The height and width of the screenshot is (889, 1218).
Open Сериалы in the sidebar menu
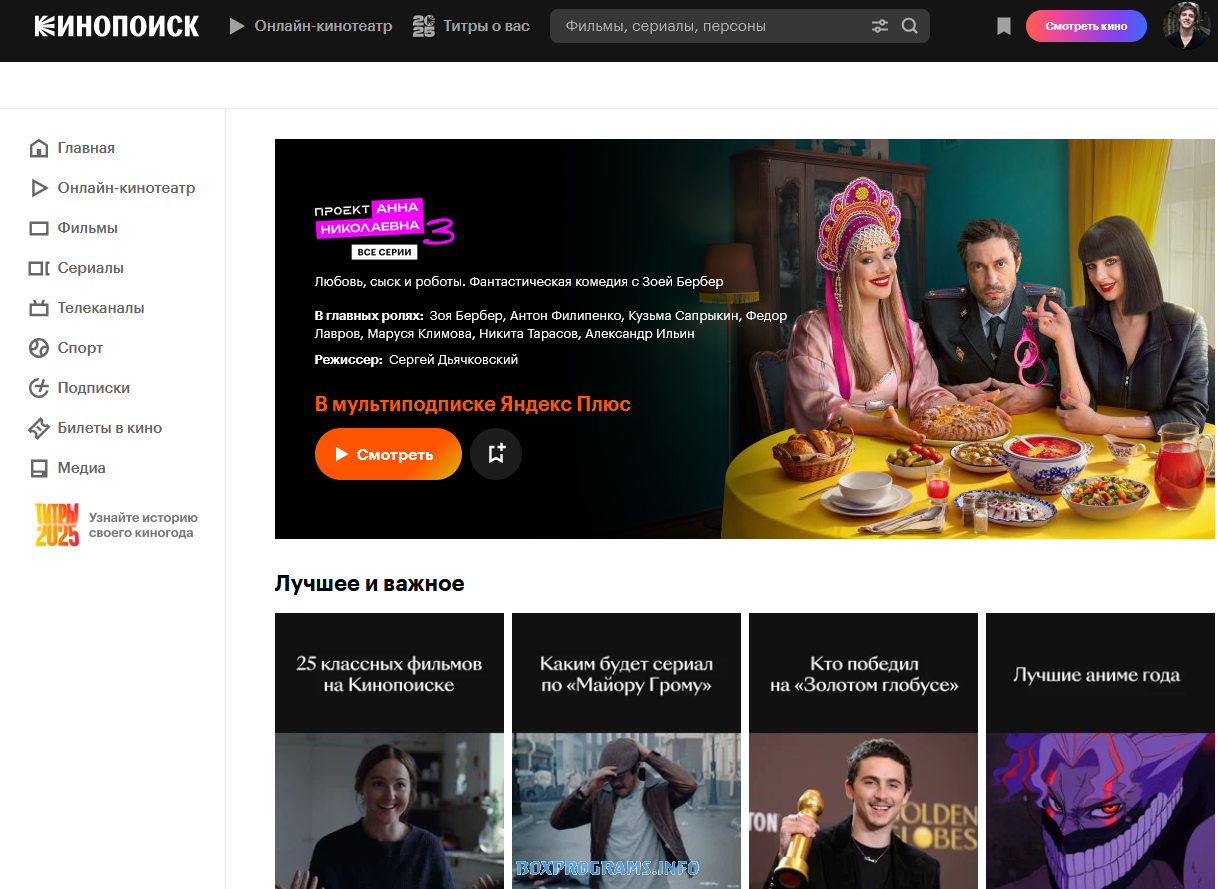[90, 268]
